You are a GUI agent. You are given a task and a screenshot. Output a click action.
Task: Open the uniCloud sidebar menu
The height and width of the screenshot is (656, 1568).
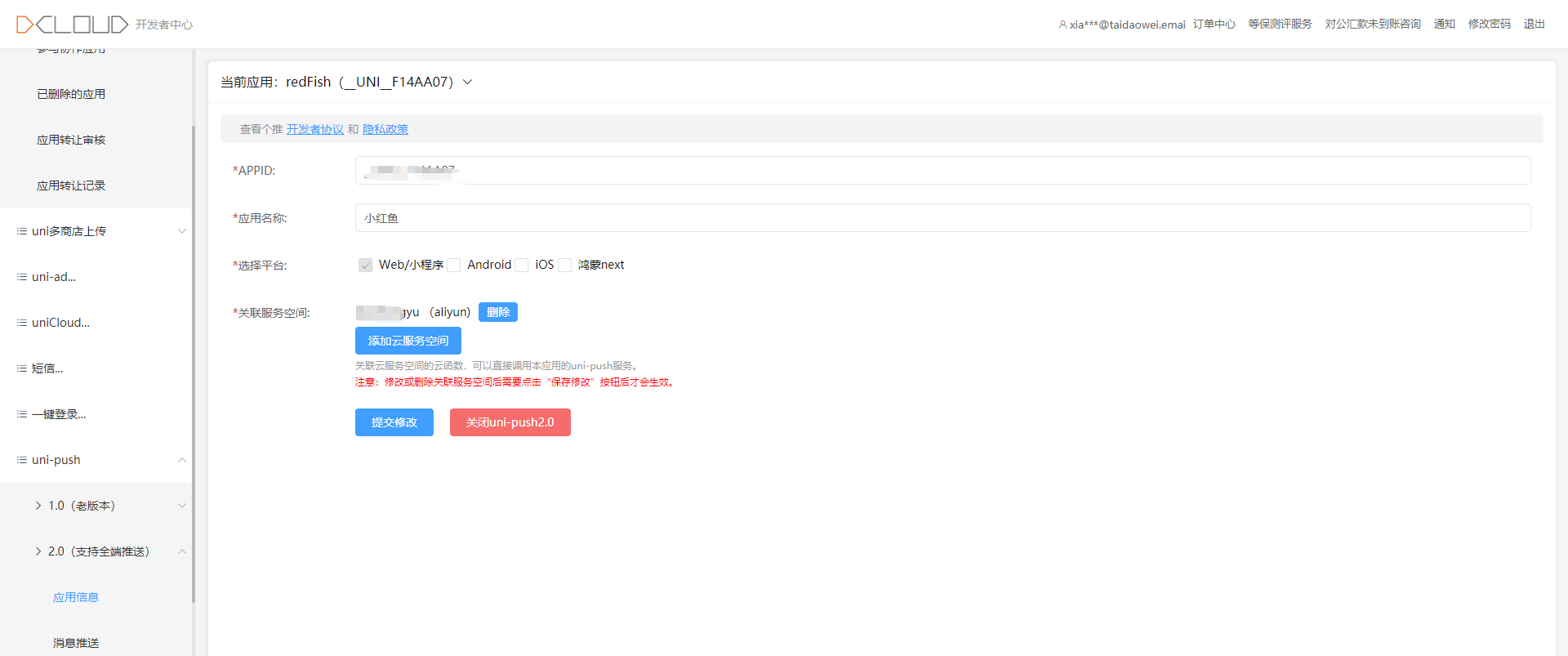coord(60,323)
